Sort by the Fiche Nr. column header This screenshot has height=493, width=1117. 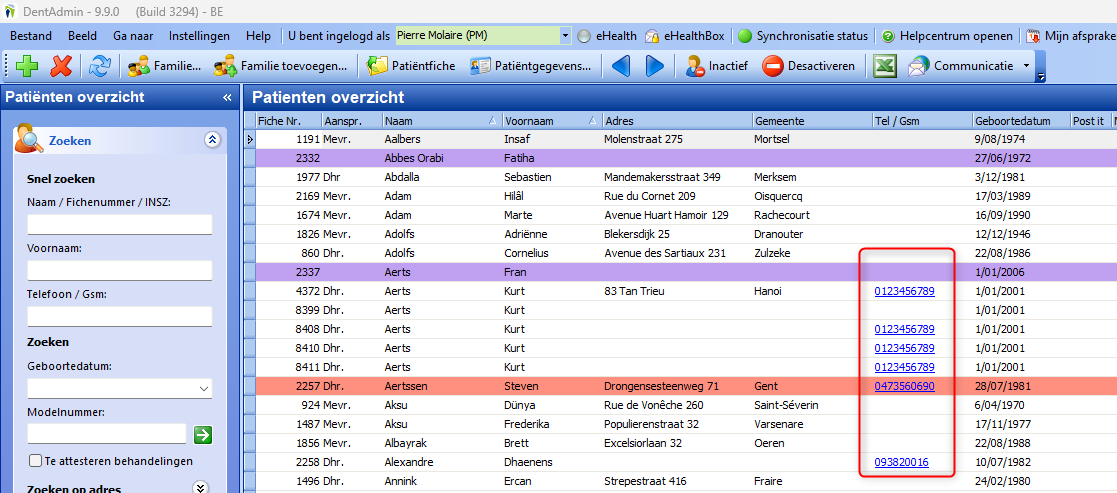point(289,121)
